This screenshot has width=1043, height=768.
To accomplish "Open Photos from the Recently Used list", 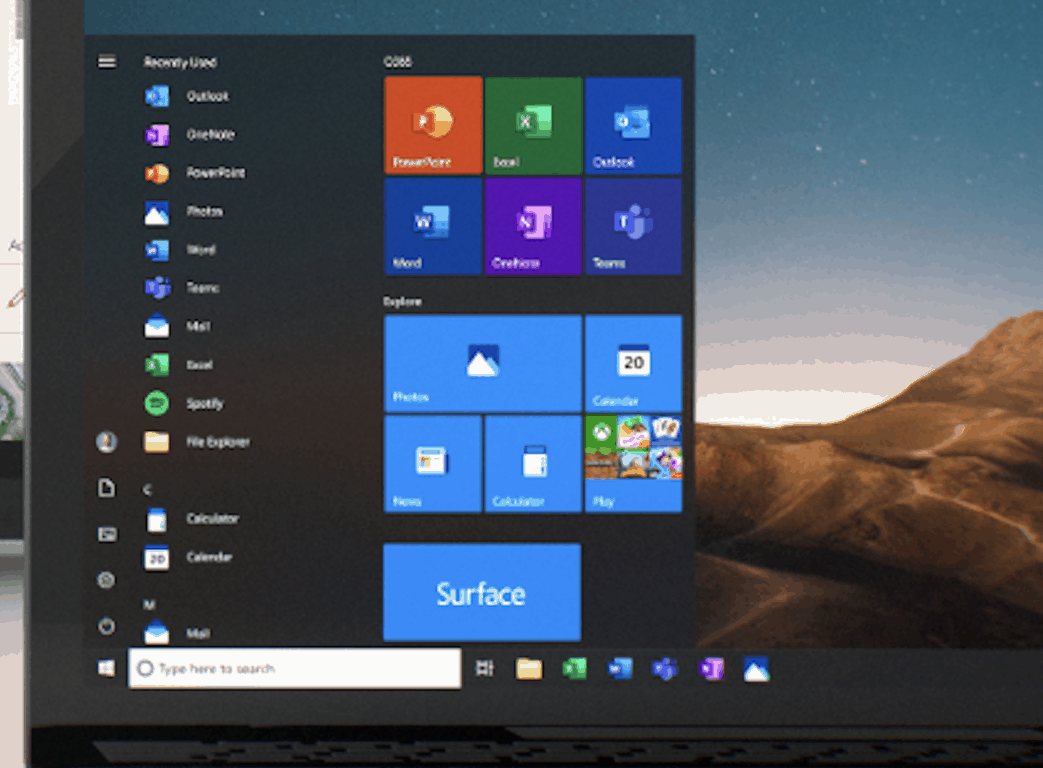I will (184, 211).
